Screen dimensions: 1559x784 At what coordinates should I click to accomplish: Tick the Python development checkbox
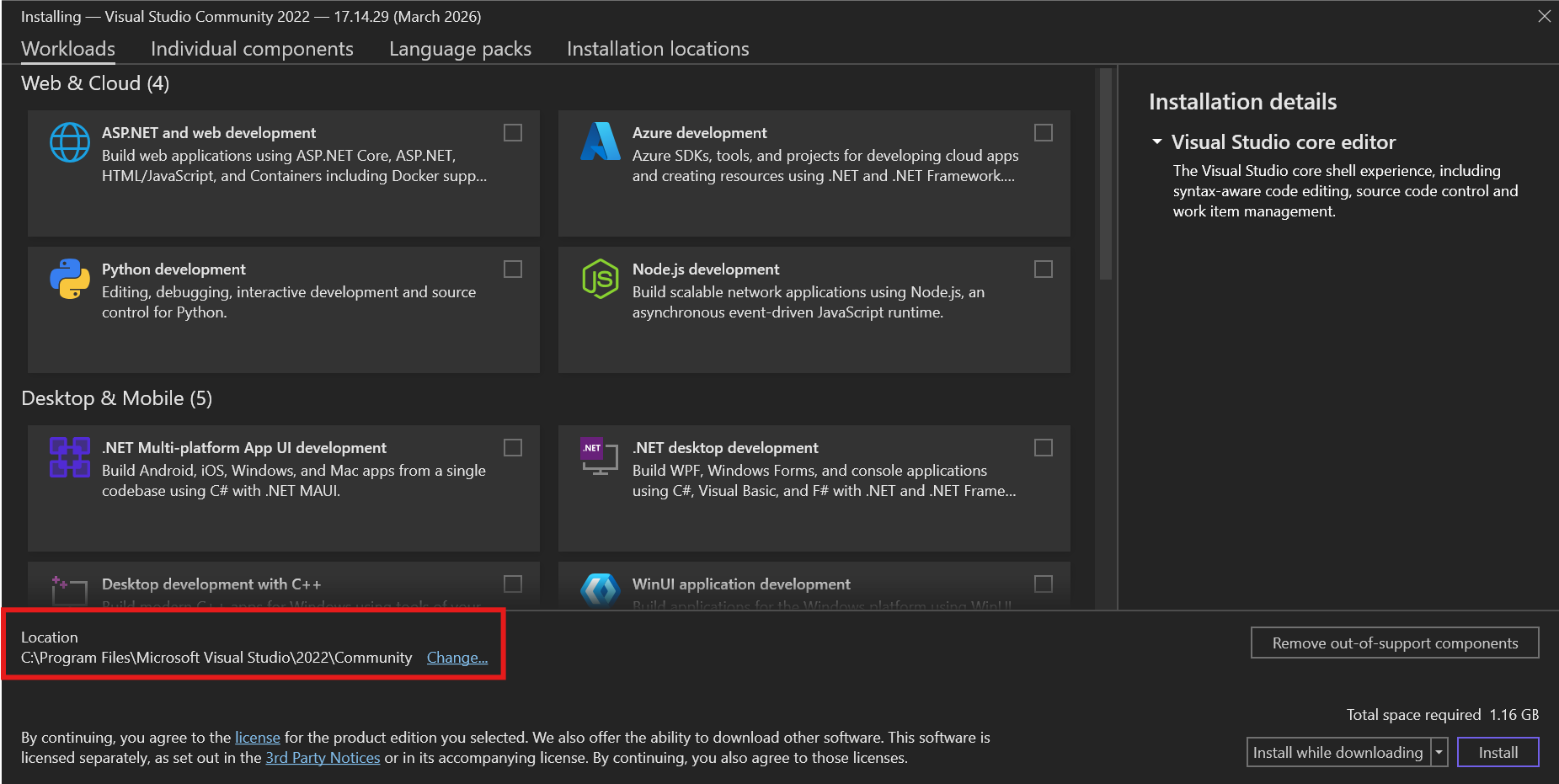[x=513, y=269]
